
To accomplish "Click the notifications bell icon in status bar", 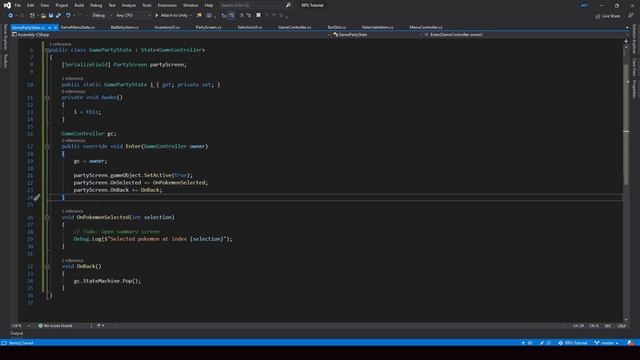I will [631, 343].
